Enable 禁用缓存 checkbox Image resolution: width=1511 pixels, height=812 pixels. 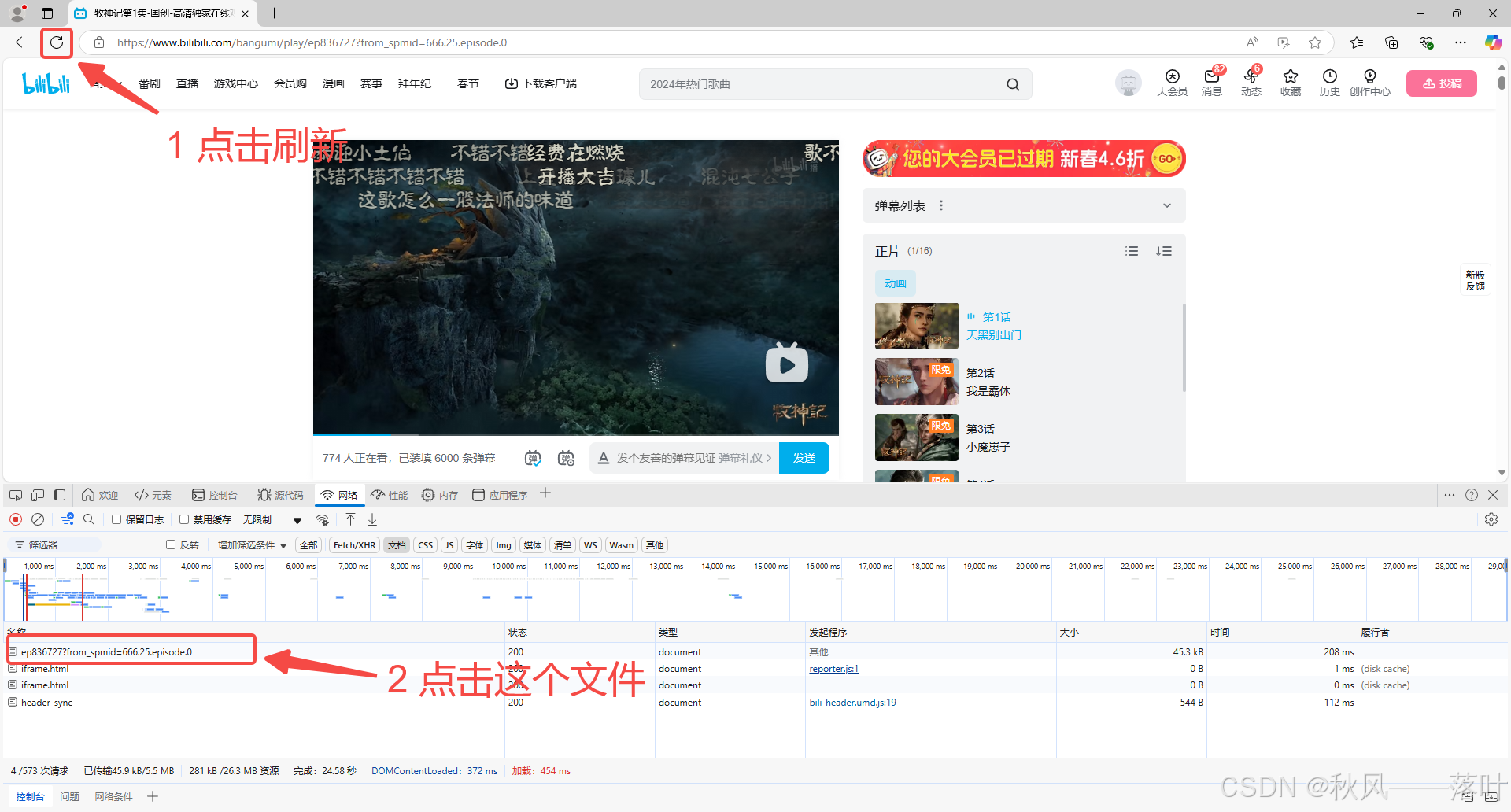click(184, 519)
